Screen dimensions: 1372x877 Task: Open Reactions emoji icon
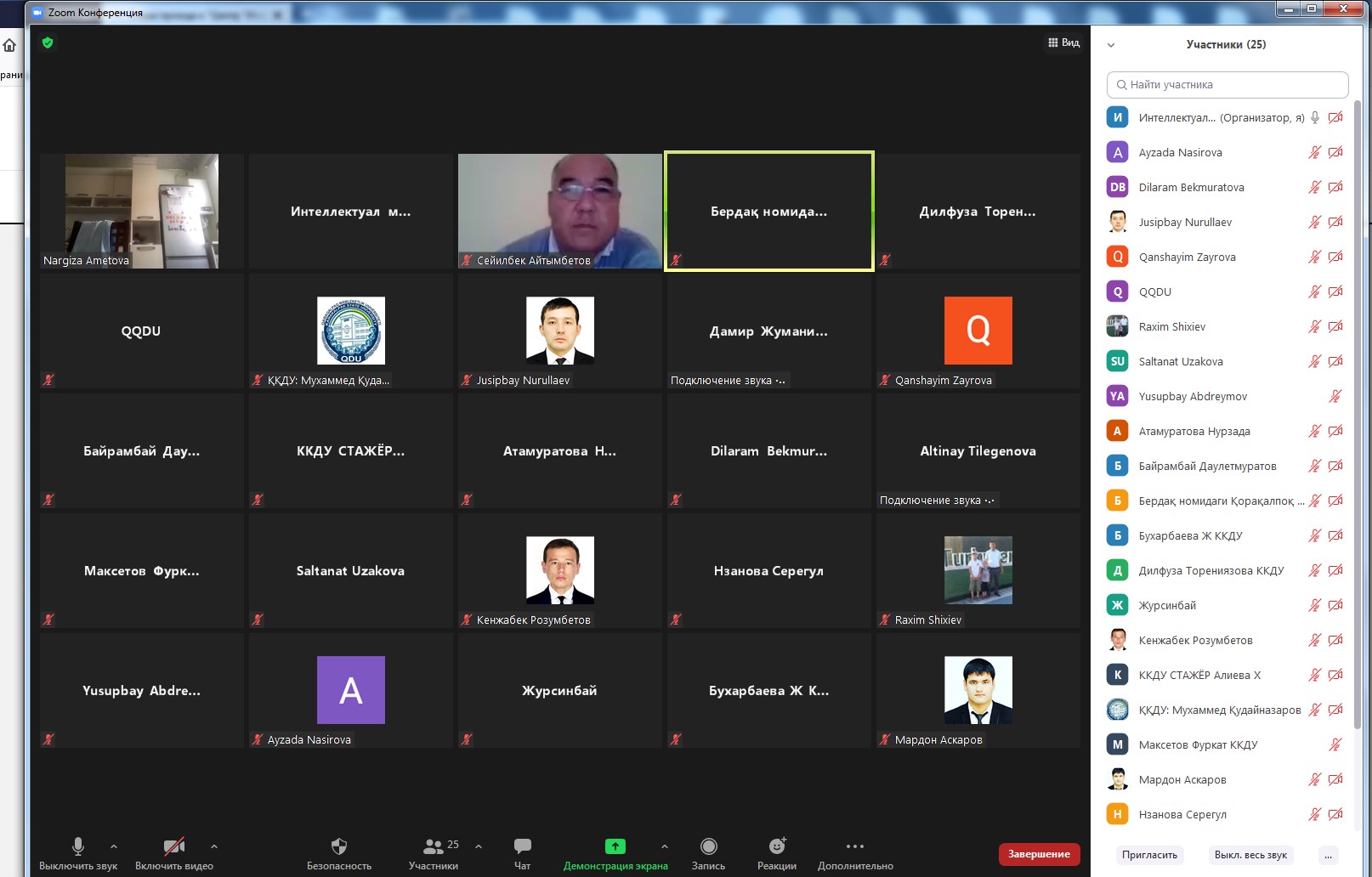point(776,846)
